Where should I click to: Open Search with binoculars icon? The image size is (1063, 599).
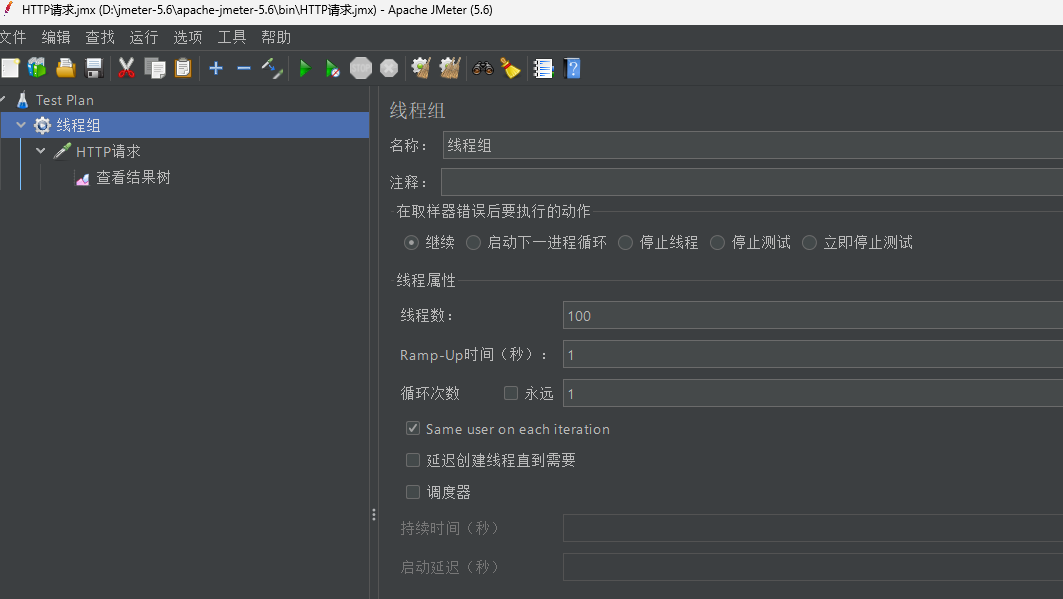(483, 68)
